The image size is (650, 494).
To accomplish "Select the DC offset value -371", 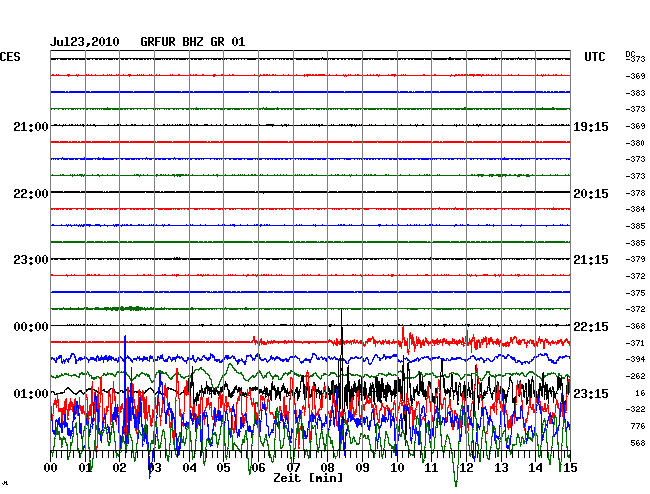I will click(x=635, y=343).
